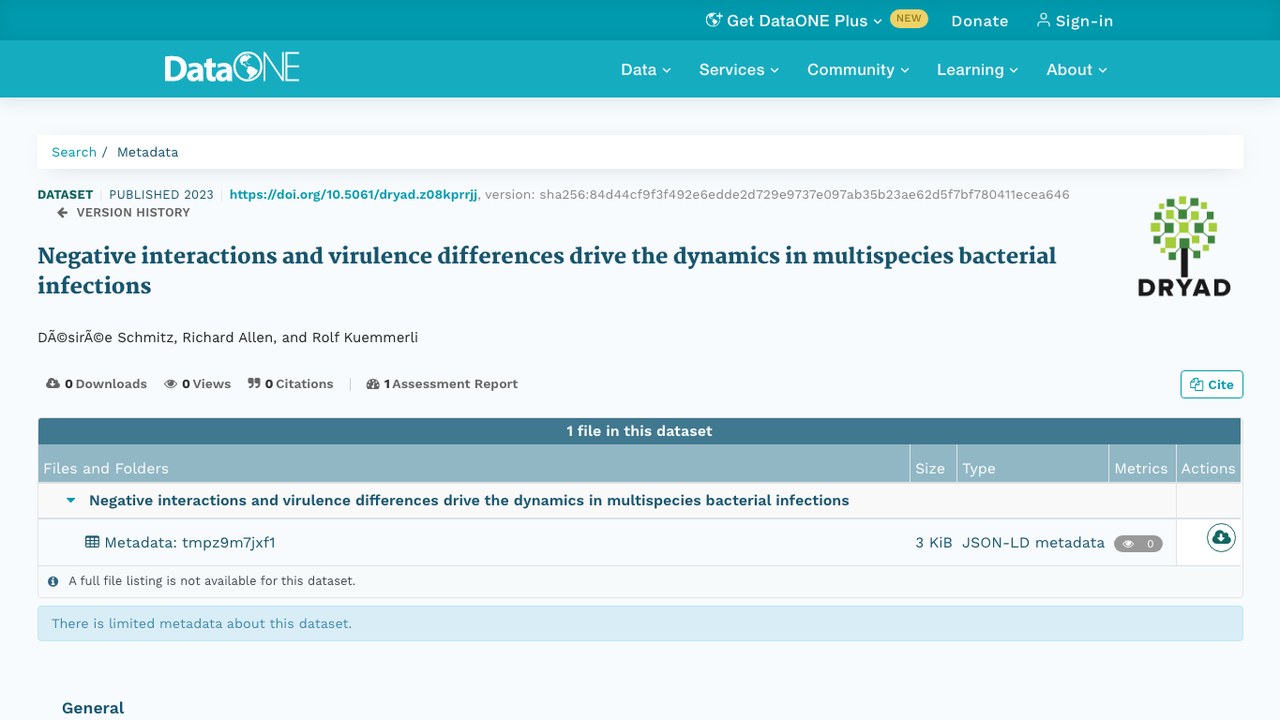Click the quote icon beside Citations

pos(254,384)
